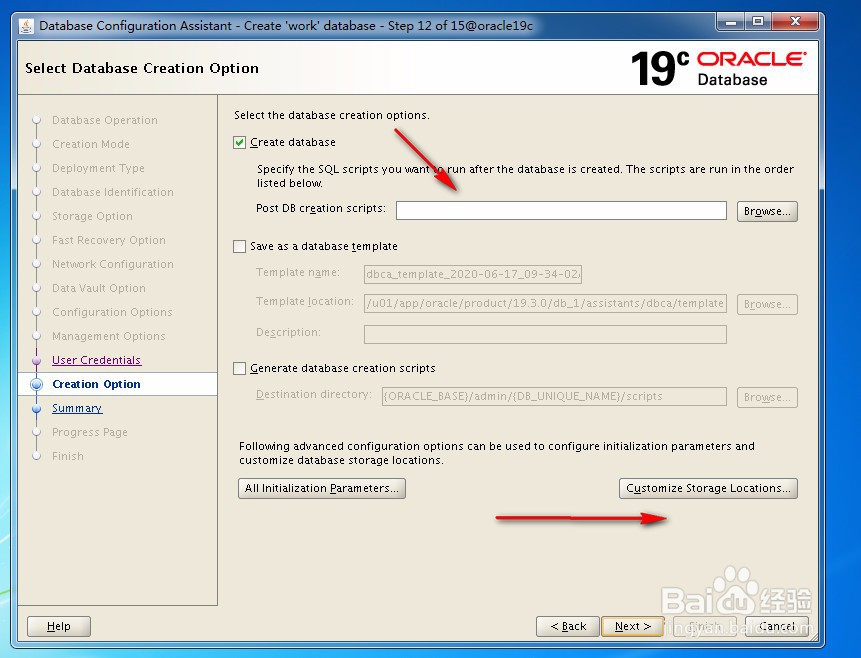Go back with the Back button
This screenshot has width=861, height=658.
(x=568, y=626)
